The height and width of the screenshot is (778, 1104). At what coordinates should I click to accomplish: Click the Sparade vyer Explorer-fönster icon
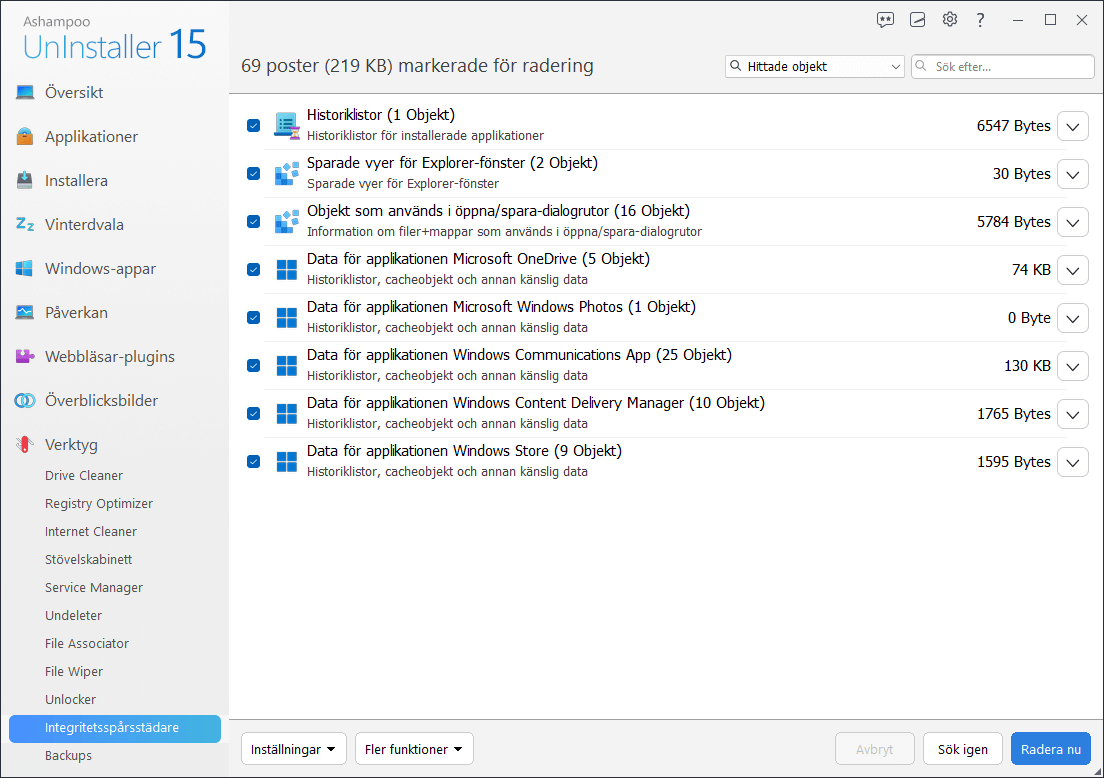point(287,173)
